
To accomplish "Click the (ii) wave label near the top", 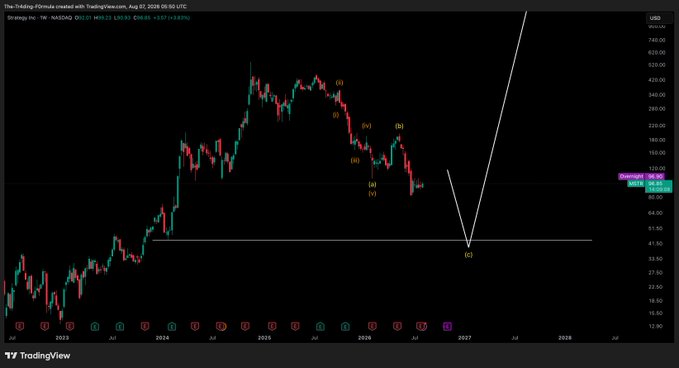I will (340, 83).
